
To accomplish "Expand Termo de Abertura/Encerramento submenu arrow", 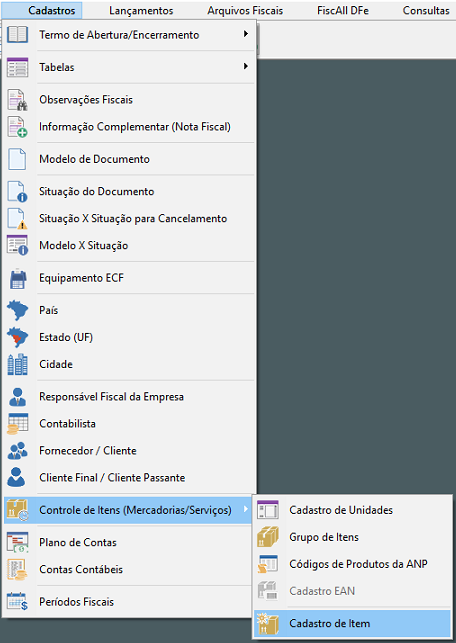I will [x=246, y=34].
